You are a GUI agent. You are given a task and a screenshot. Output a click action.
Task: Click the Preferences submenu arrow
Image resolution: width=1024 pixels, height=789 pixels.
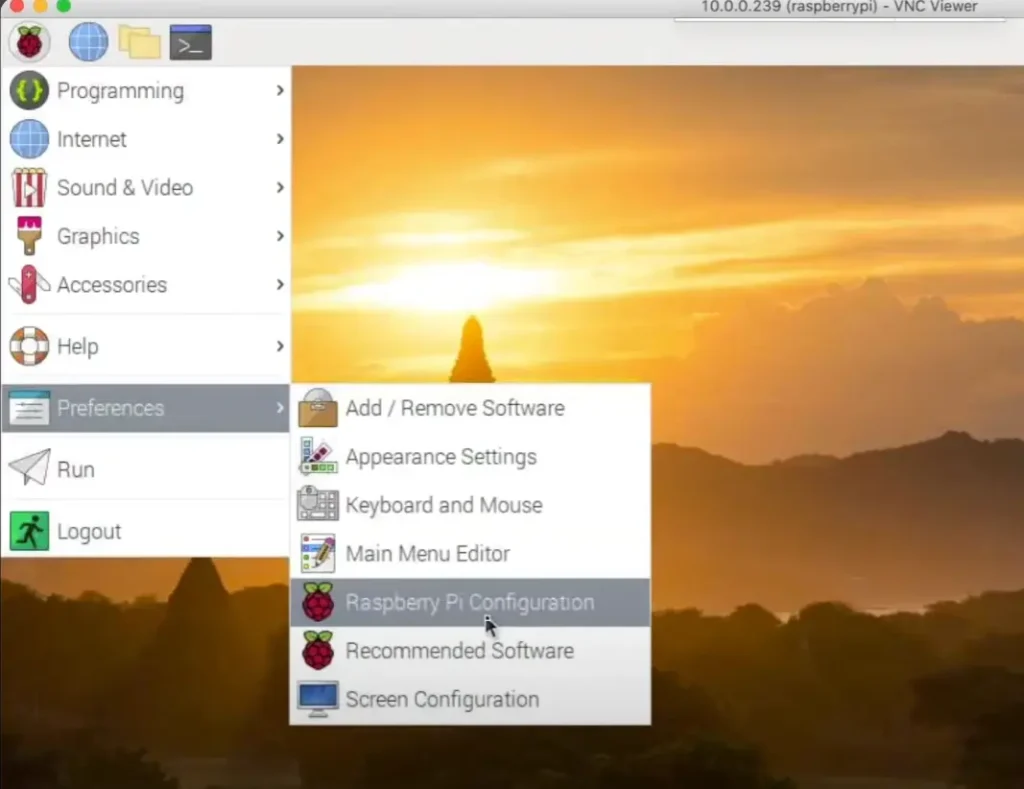tap(280, 408)
